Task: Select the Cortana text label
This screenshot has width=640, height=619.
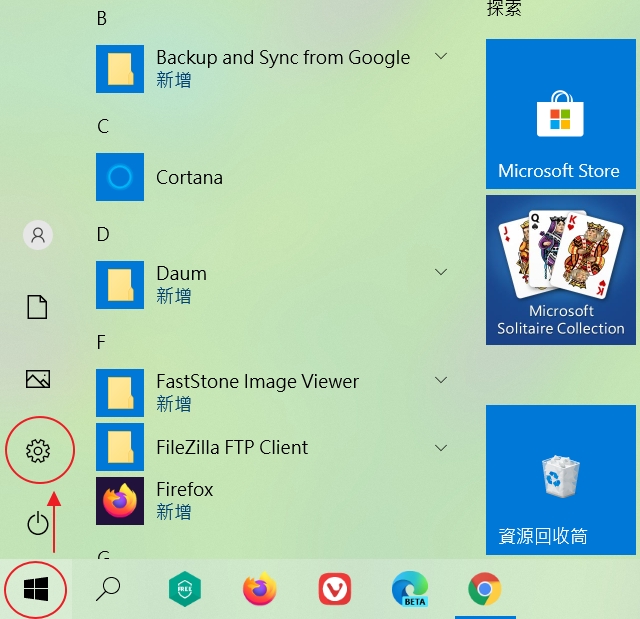Action: 189,177
